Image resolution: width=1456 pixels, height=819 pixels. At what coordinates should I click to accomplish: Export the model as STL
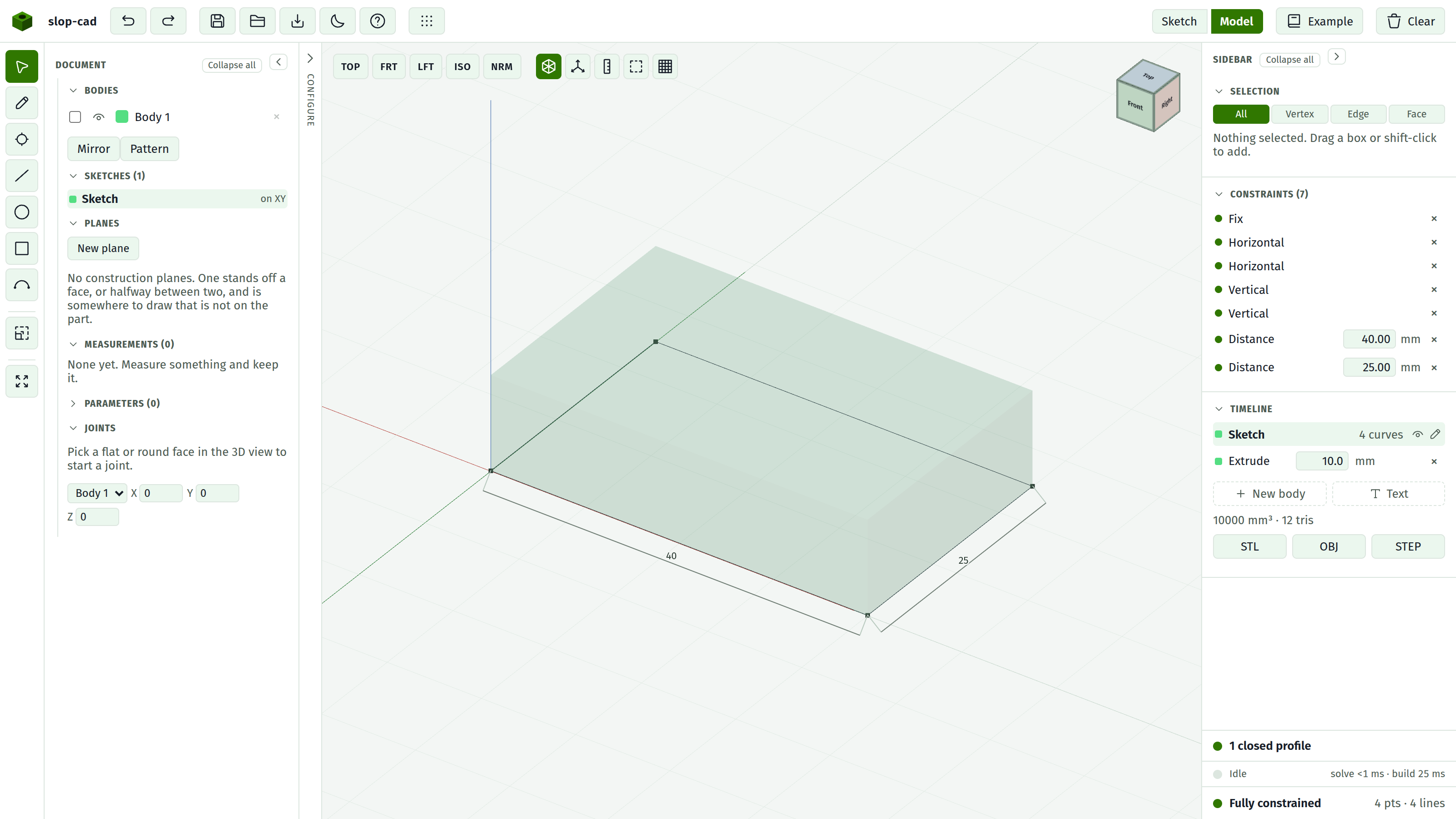[1250, 546]
